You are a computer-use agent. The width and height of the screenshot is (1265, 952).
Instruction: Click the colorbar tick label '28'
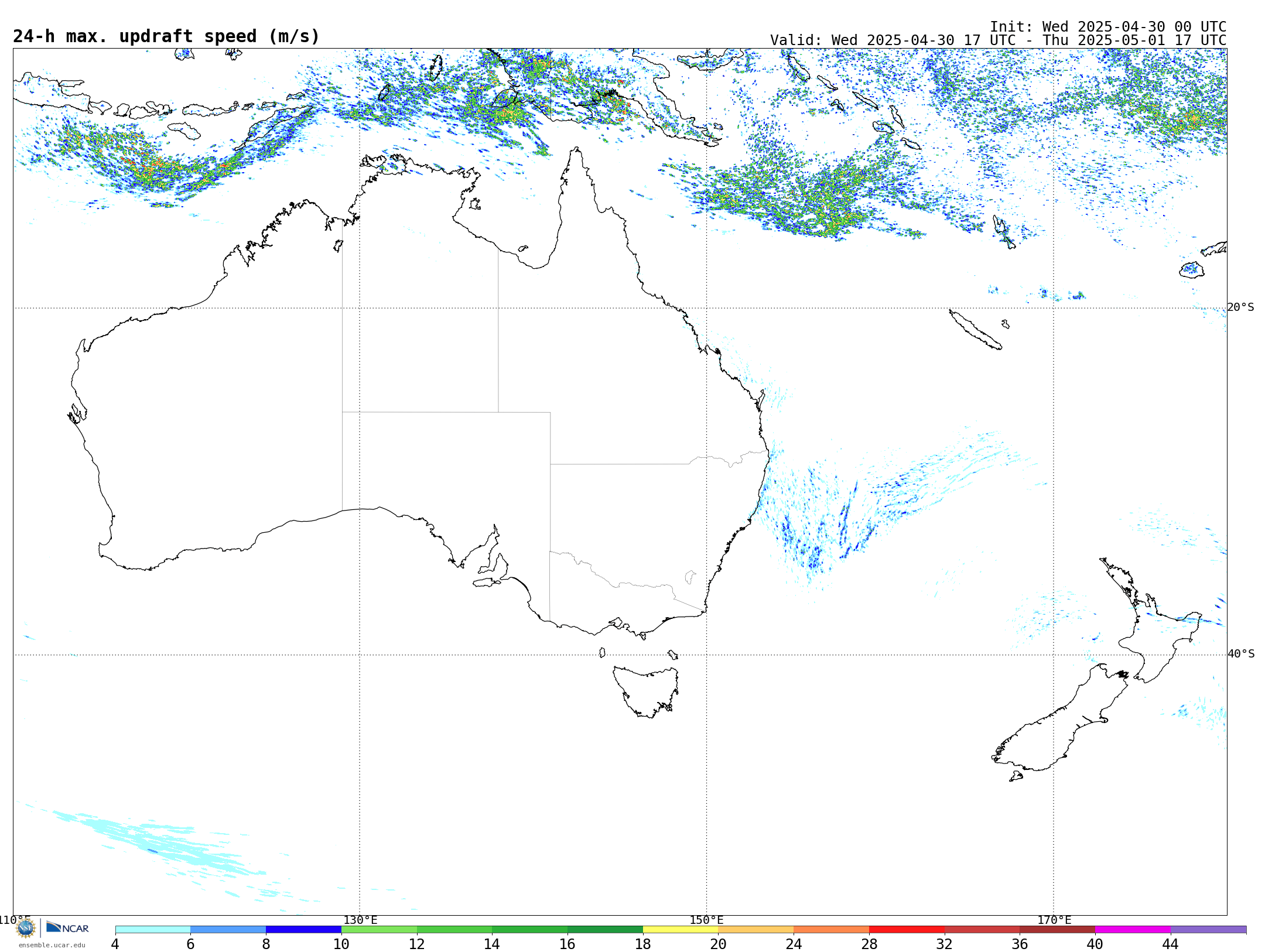point(869,944)
